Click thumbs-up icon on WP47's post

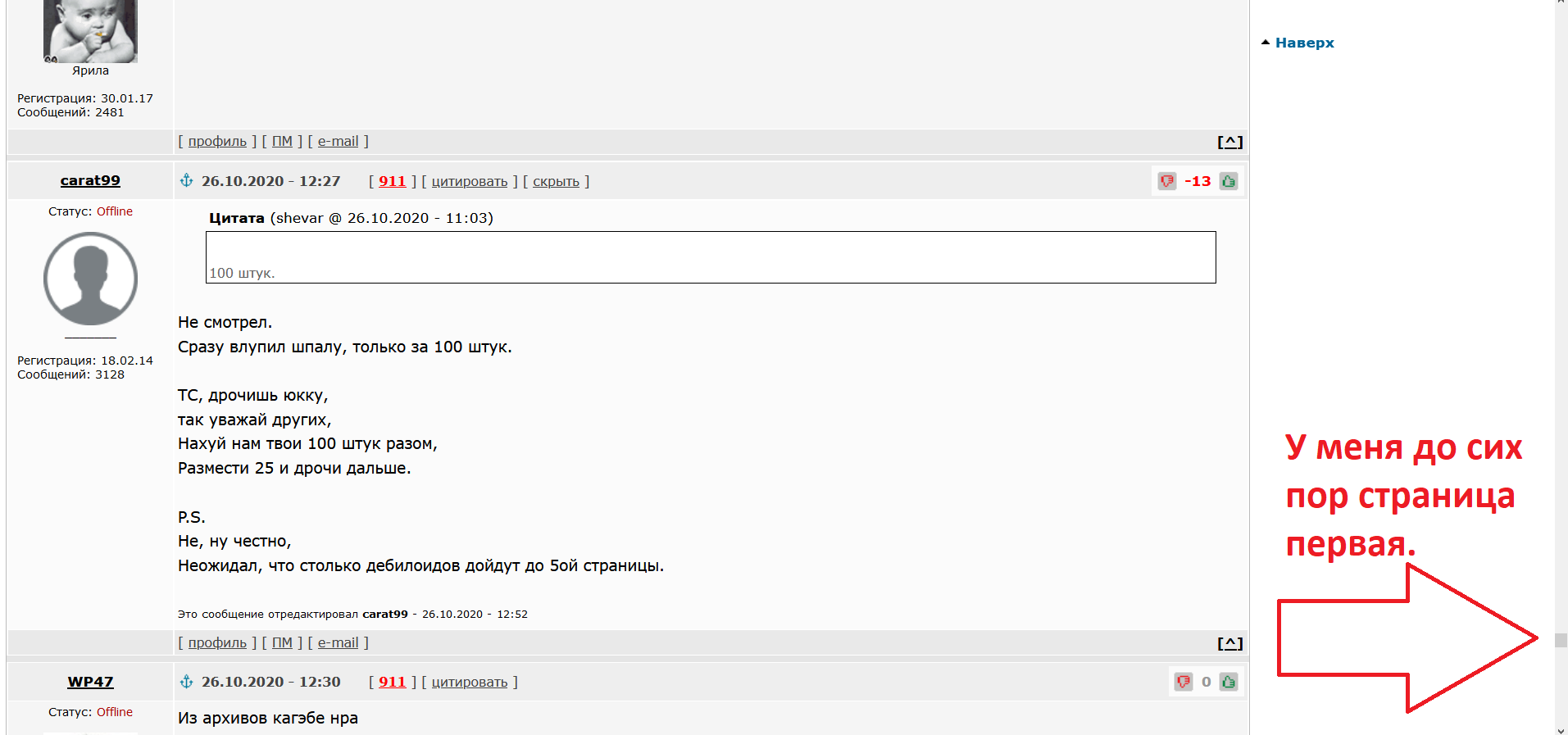pyautogui.click(x=1228, y=682)
